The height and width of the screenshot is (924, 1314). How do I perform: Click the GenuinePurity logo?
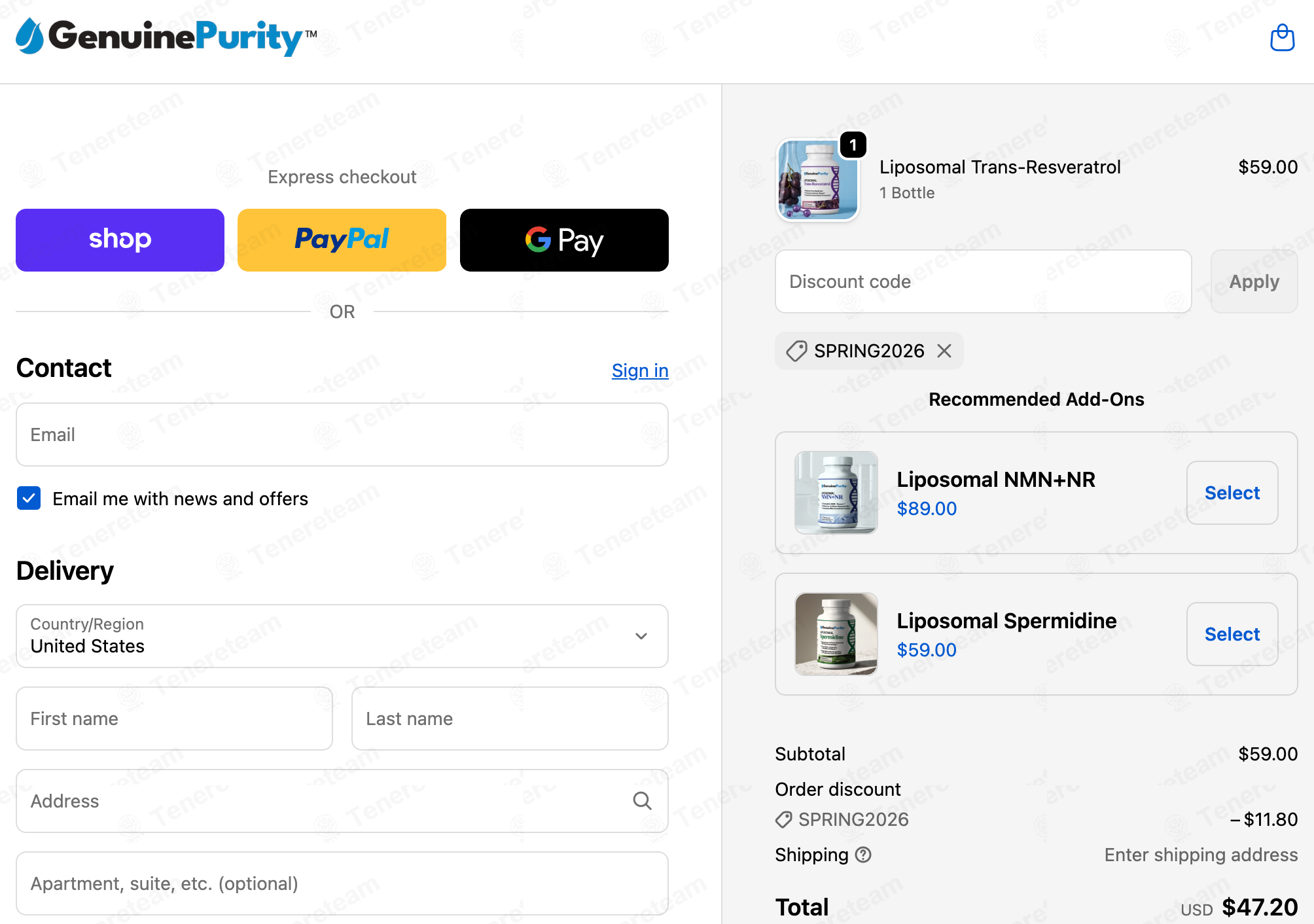click(166, 37)
